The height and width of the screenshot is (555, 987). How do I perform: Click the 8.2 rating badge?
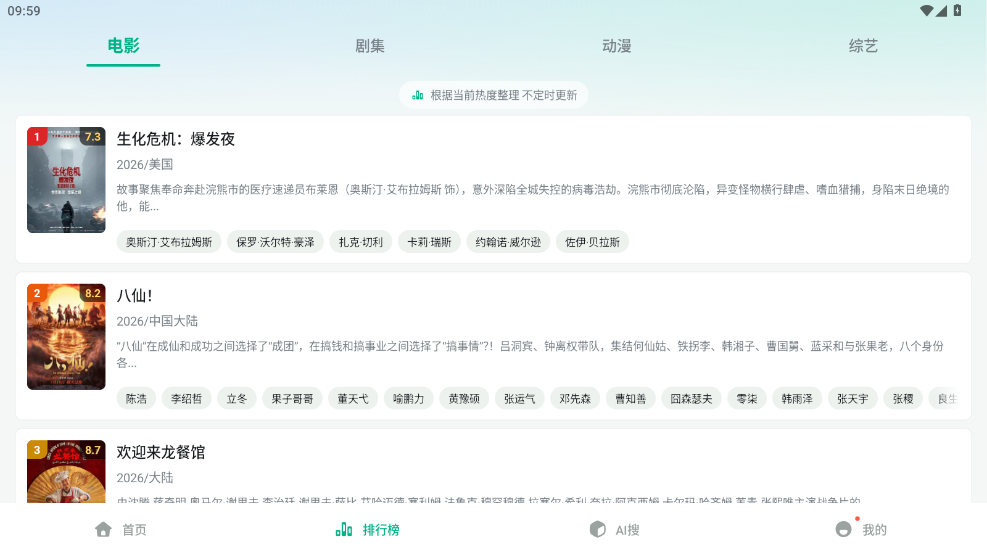tap(93, 293)
